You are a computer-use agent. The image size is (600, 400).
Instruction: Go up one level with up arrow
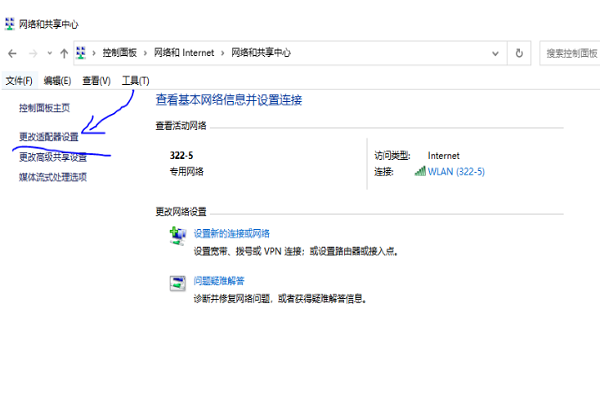click(64, 53)
